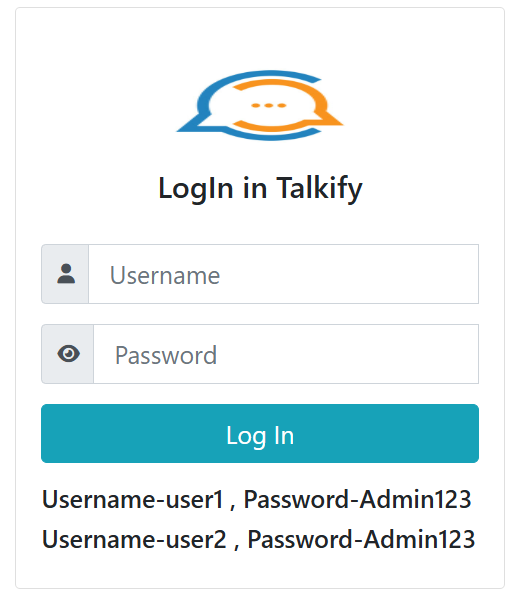Click the three orange dots in logo
Viewport: 511px width, 602px height.
(x=269, y=105)
